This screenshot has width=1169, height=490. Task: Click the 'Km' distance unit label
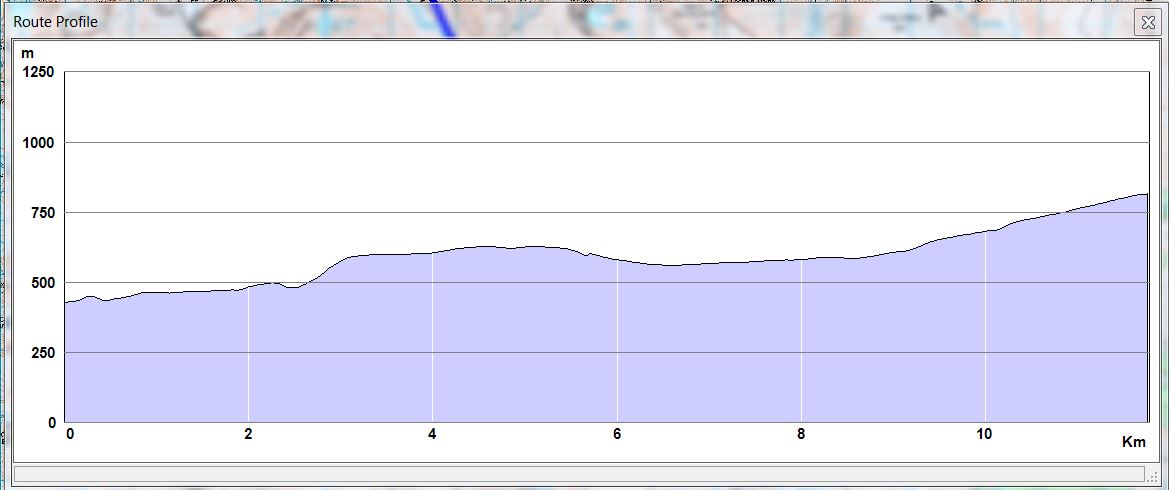coord(1133,442)
